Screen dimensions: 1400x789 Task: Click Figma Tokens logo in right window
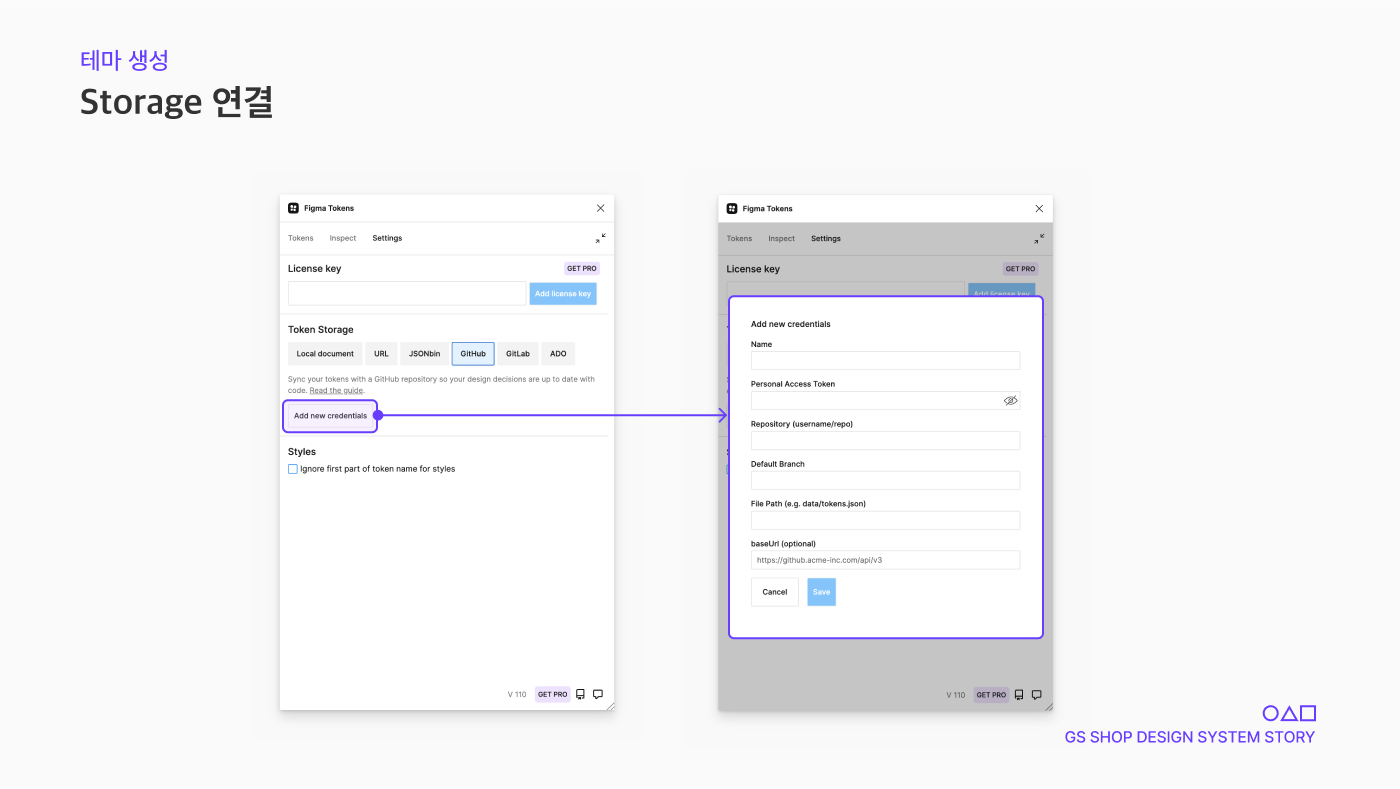[x=732, y=208]
